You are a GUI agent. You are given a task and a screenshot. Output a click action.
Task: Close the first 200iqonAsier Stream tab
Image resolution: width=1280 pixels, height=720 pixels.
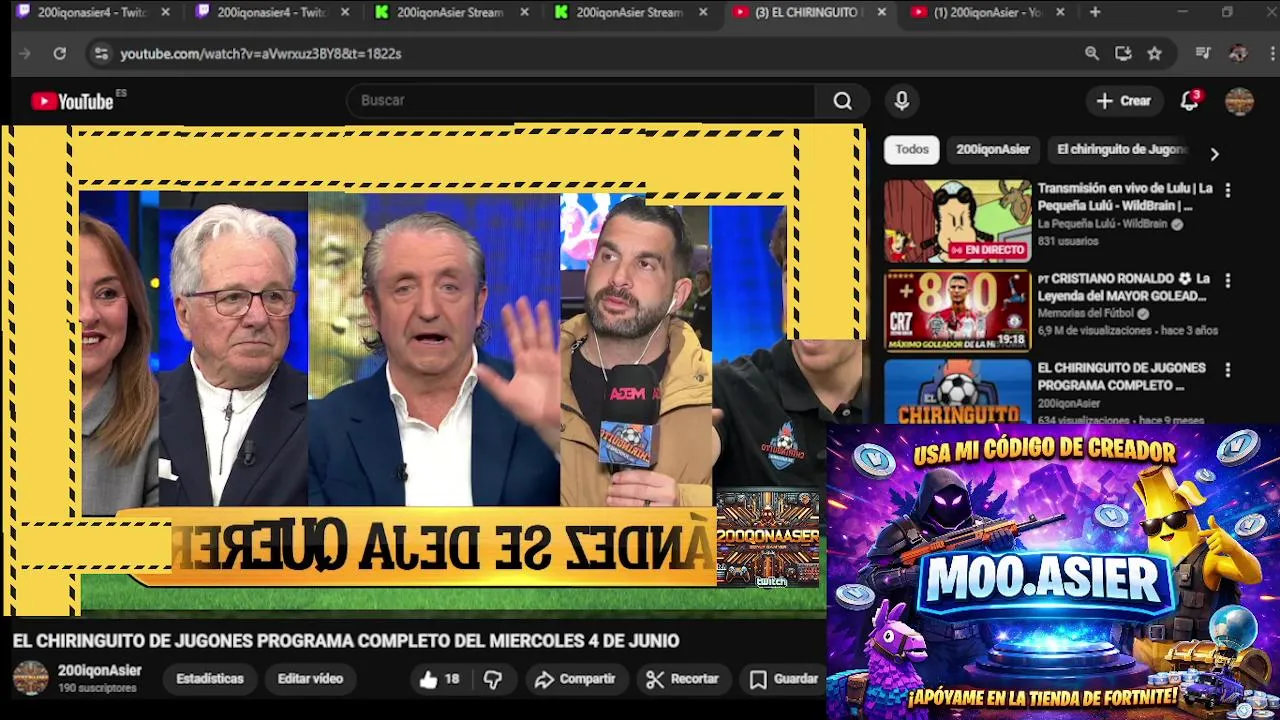click(x=524, y=12)
